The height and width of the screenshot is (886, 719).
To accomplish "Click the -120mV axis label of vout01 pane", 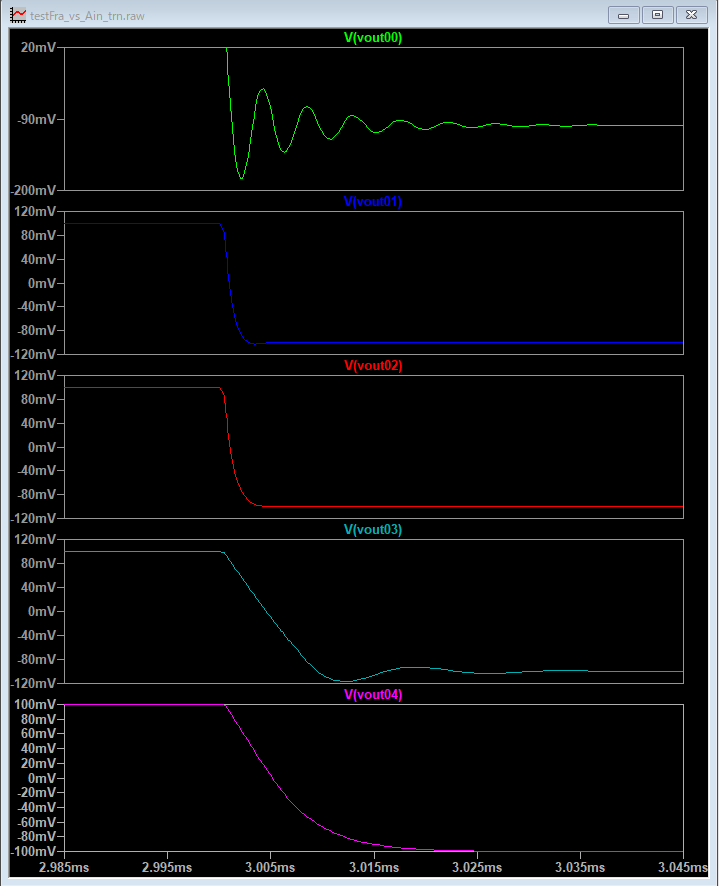I will pos(33,354).
